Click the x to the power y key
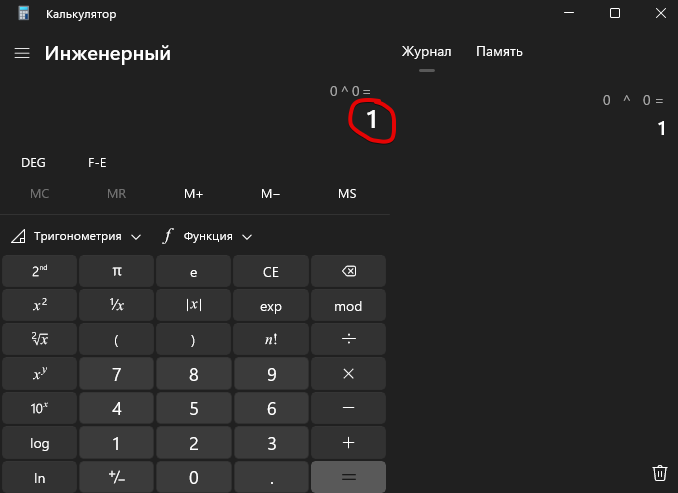Viewport: 678px width, 493px height. click(40, 375)
